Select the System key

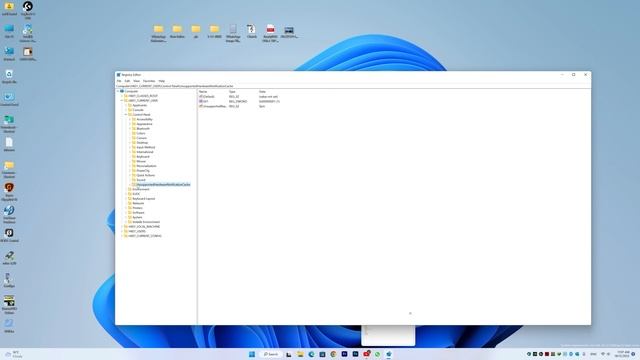137,217
